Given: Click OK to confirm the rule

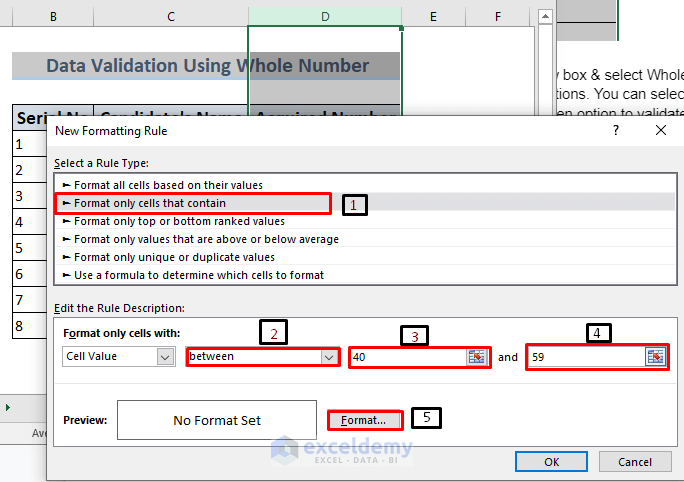Looking at the screenshot, I should pos(551,462).
